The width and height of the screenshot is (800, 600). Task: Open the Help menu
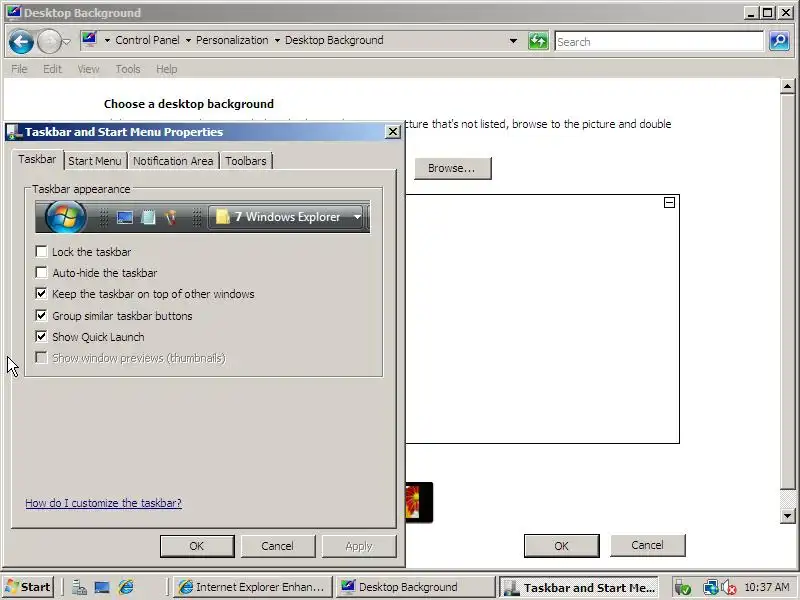pyautogui.click(x=166, y=69)
